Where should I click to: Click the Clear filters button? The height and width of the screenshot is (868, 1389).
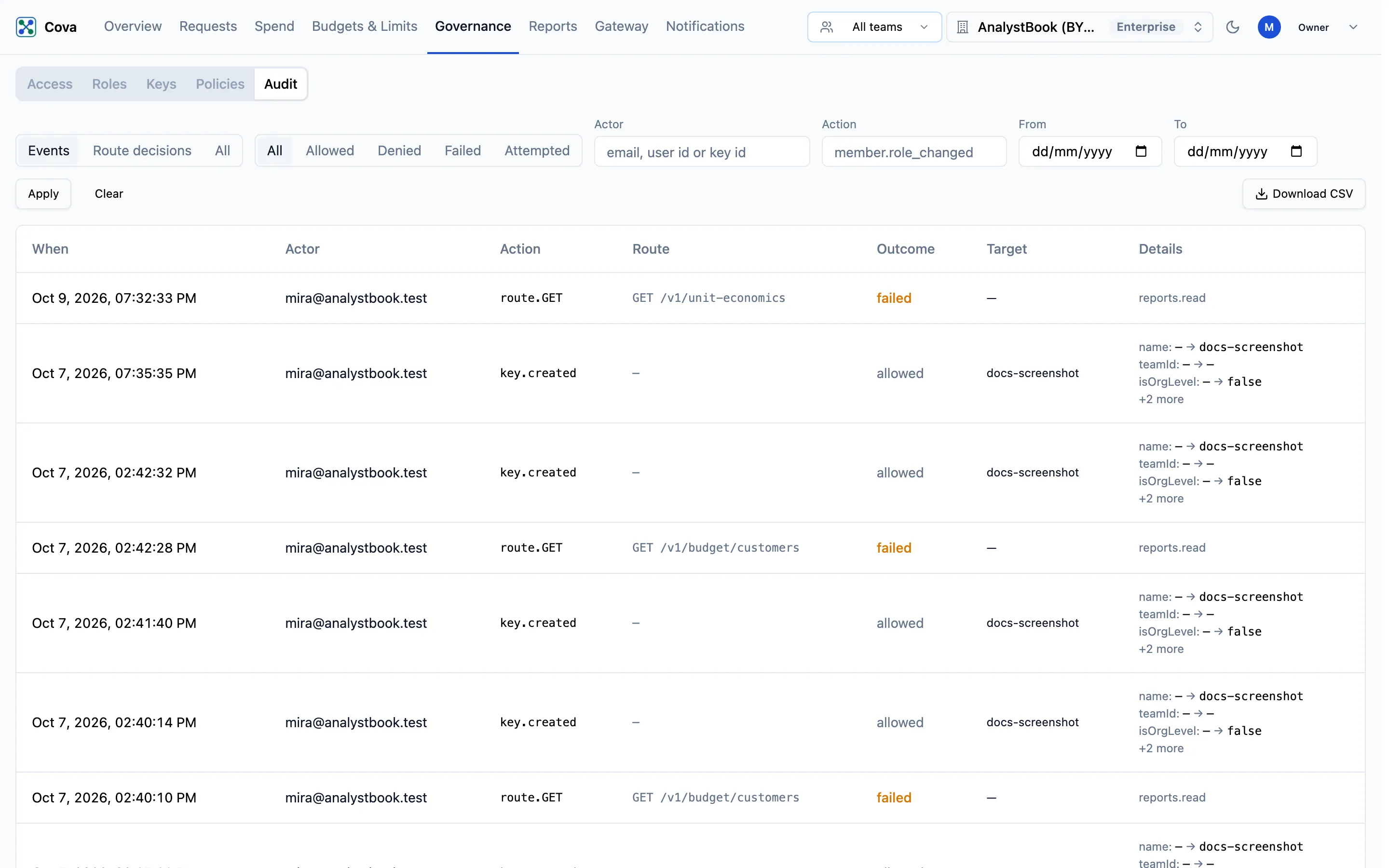point(109,193)
